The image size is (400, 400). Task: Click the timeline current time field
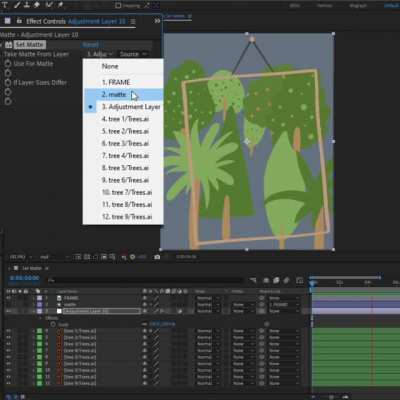point(25,278)
